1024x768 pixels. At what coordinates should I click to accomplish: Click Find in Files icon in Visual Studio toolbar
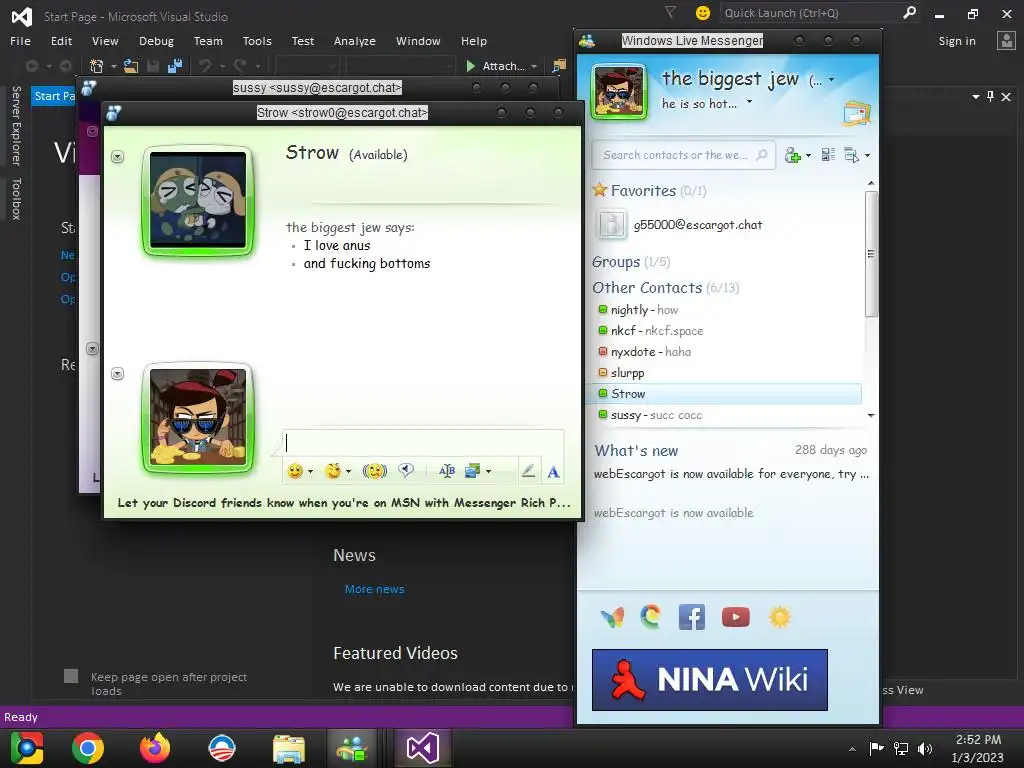tap(559, 66)
